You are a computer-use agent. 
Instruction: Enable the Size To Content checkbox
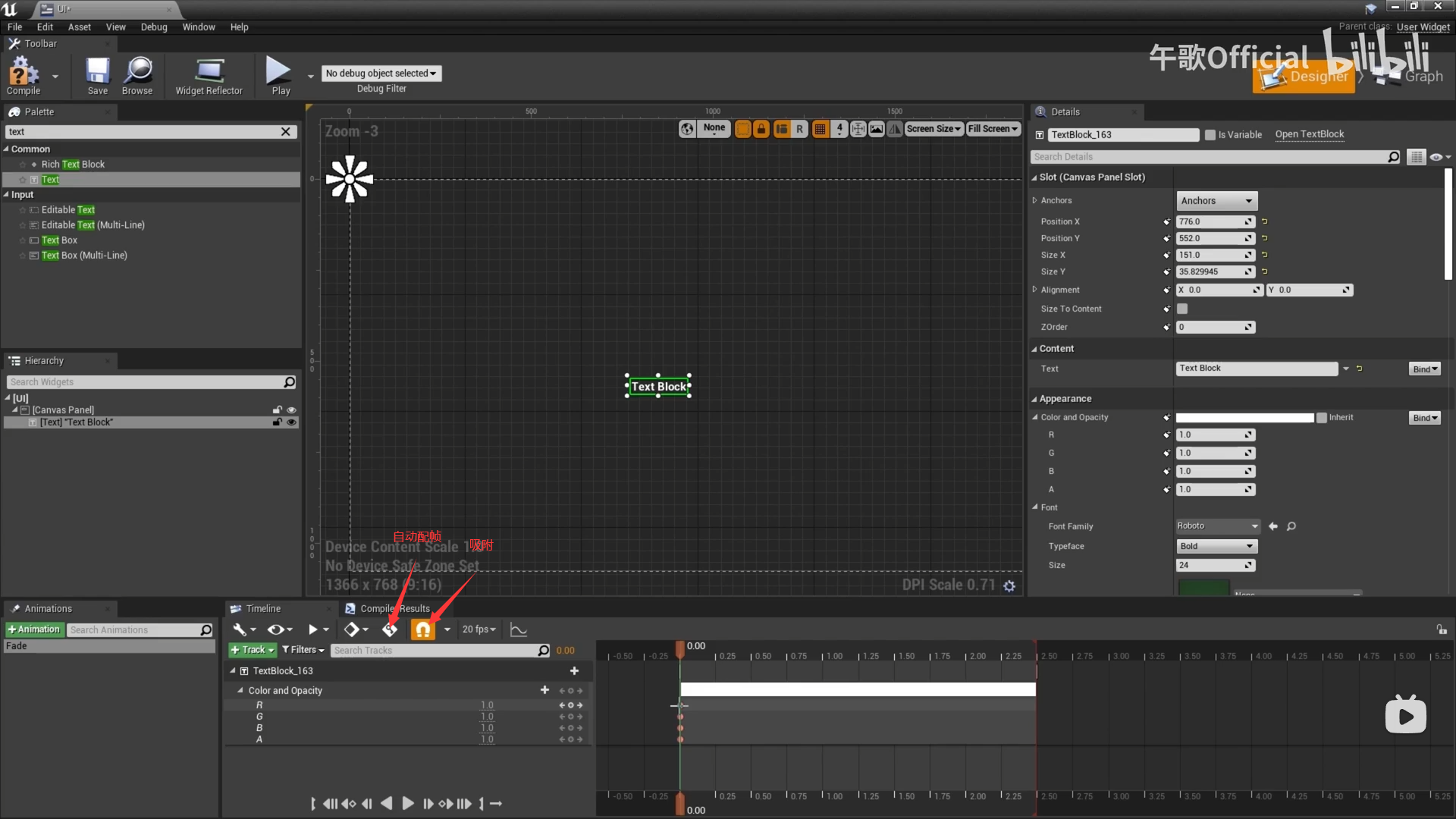tap(1182, 309)
